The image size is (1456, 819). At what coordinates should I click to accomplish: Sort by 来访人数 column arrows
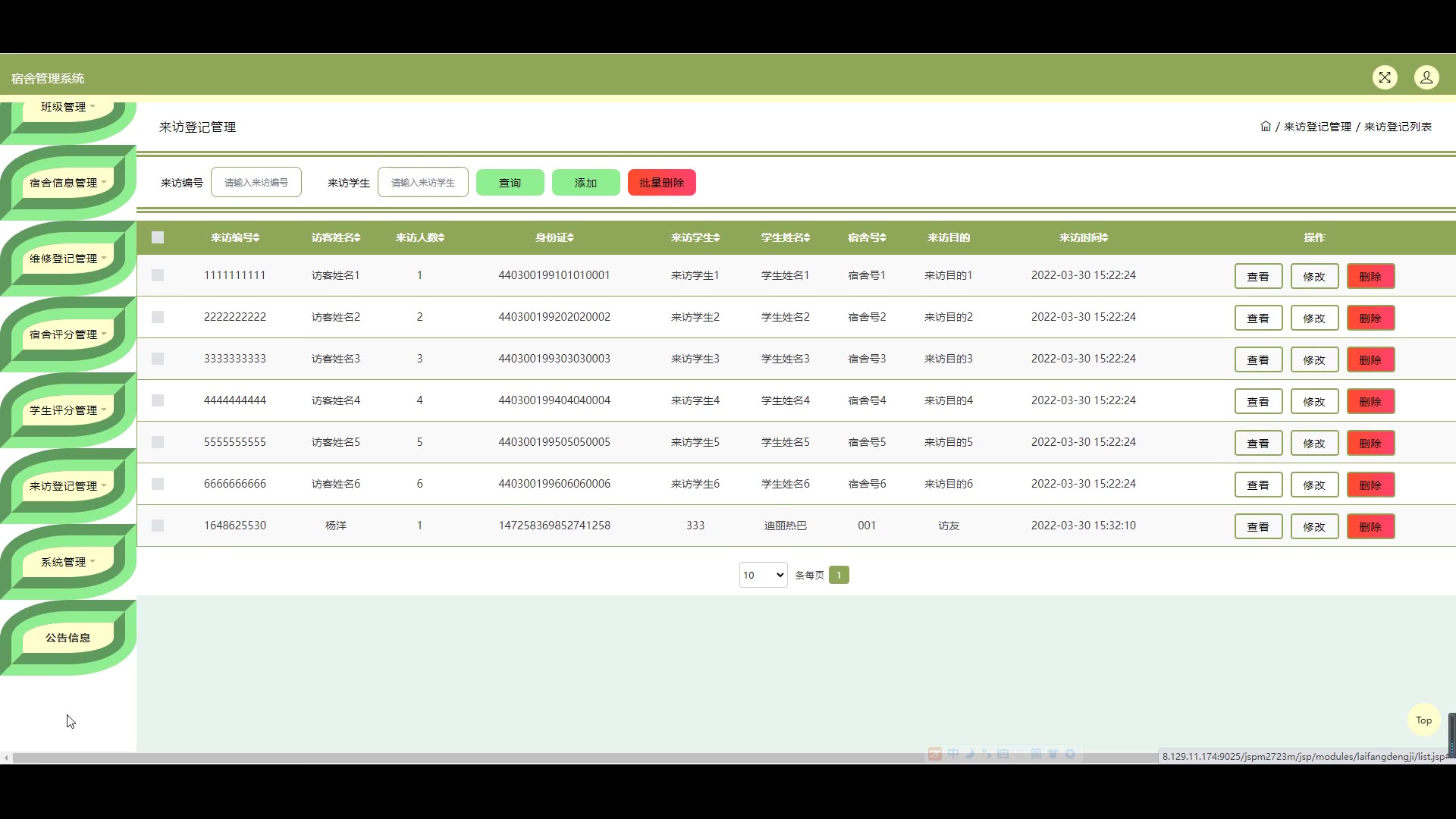[441, 238]
